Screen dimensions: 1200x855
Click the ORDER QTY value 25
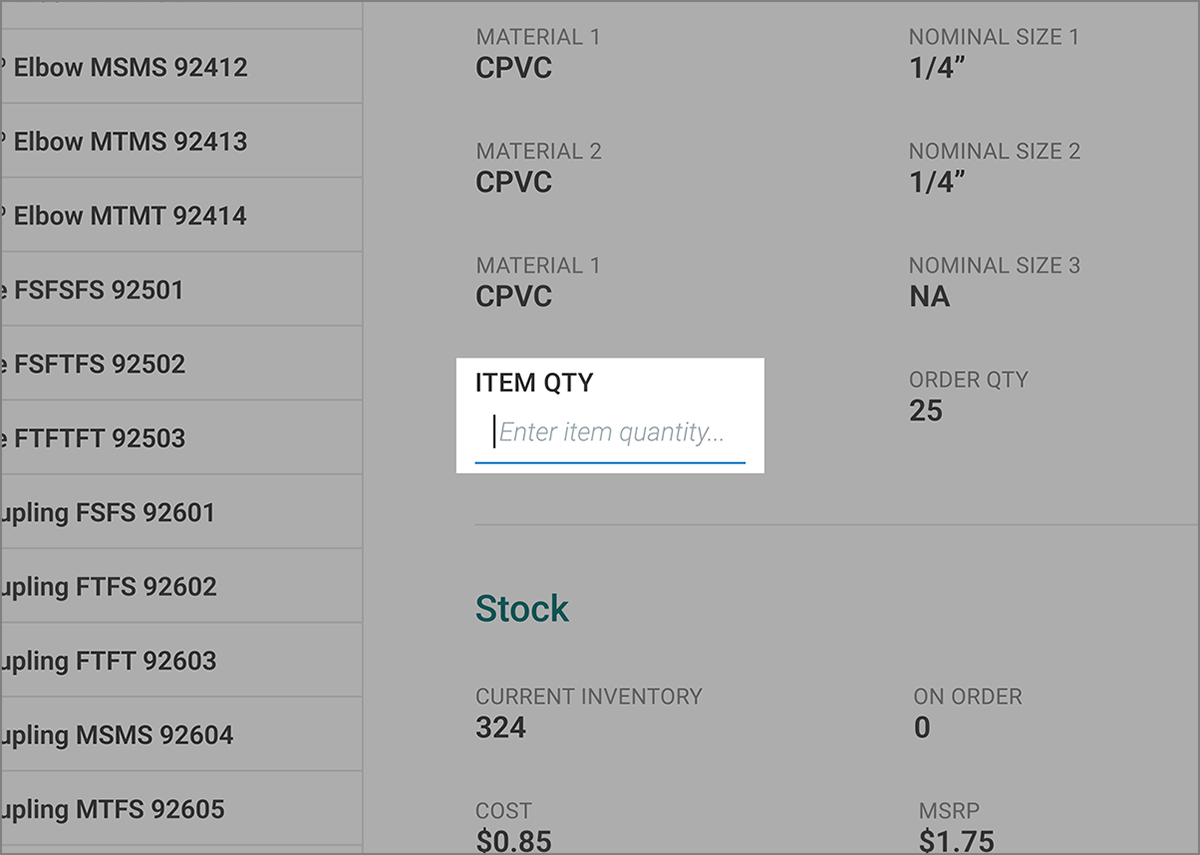pos(926,411)
